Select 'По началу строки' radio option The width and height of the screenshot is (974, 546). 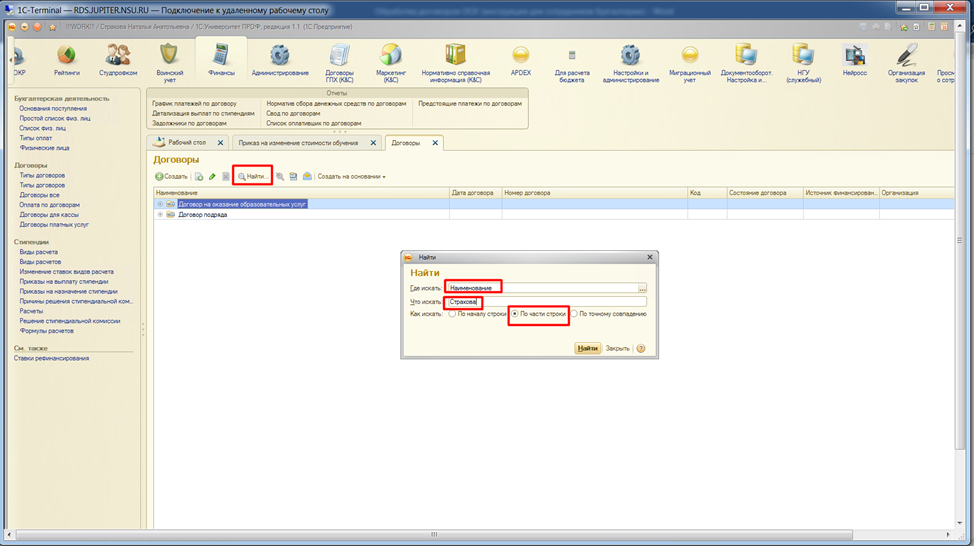point(452,314)
